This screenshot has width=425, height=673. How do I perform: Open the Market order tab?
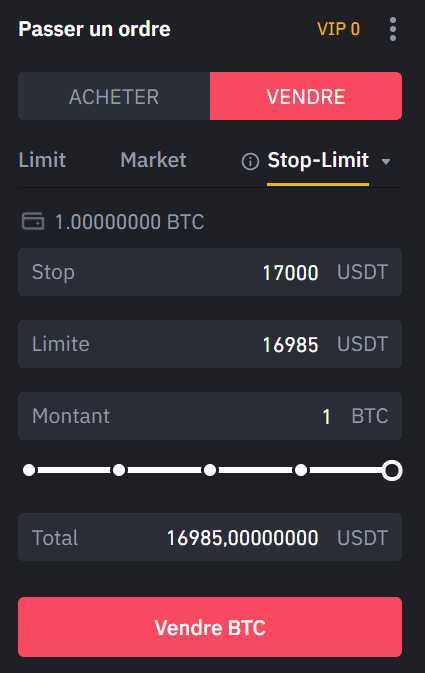click(x=153, y=160)
